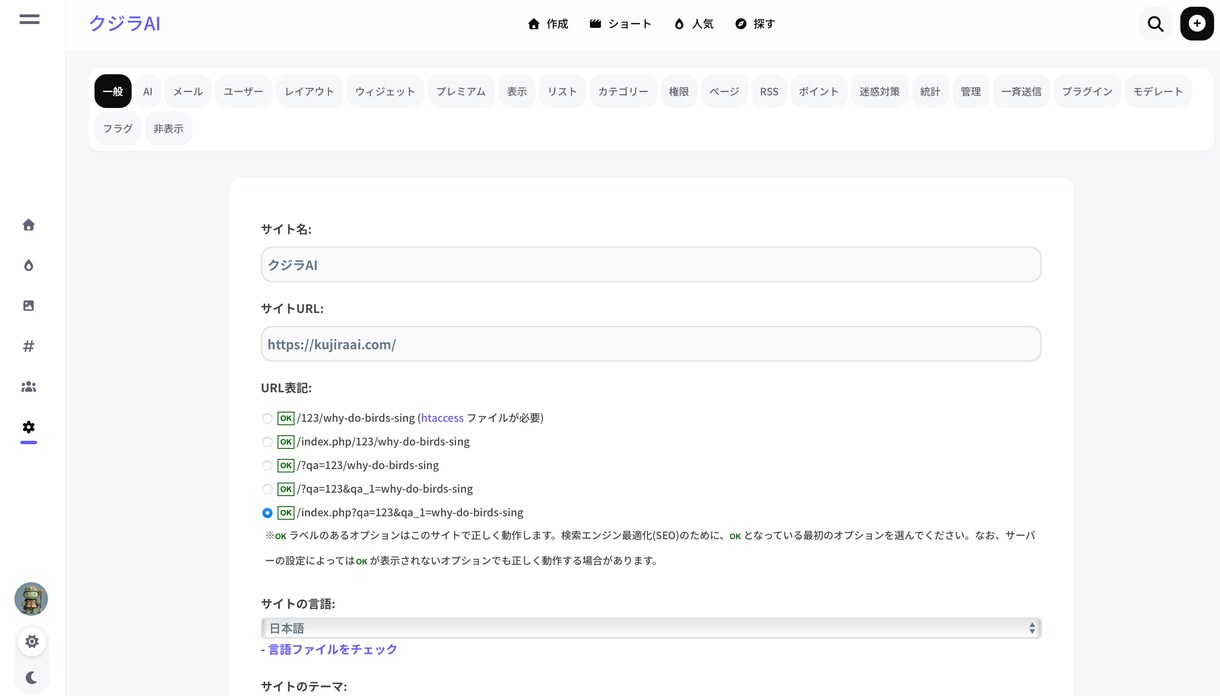Switch to the AI admin tab
Screen dimensions: 1220x696
tap(148, 91)
